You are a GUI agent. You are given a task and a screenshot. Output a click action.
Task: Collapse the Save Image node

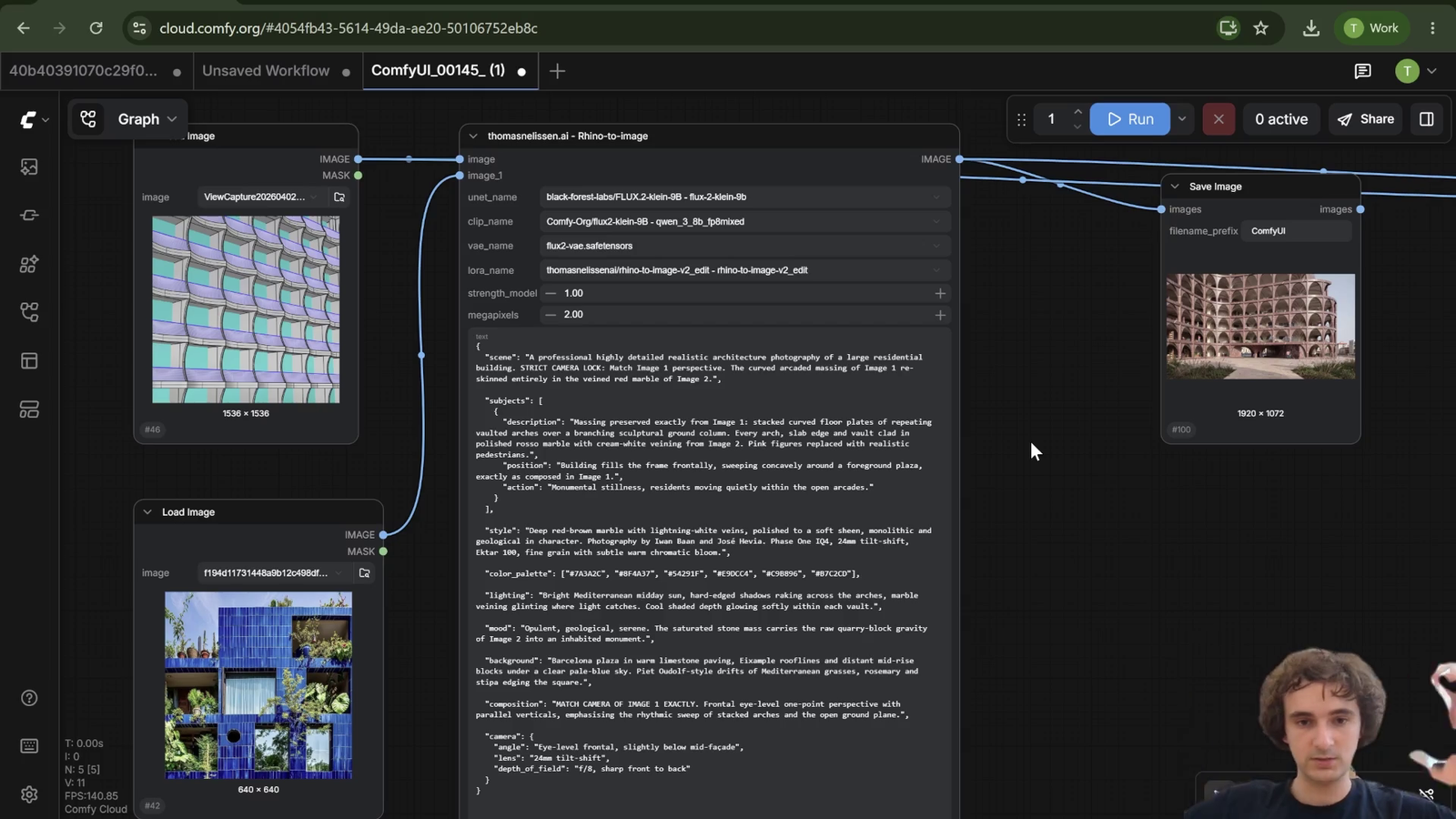1175,187
